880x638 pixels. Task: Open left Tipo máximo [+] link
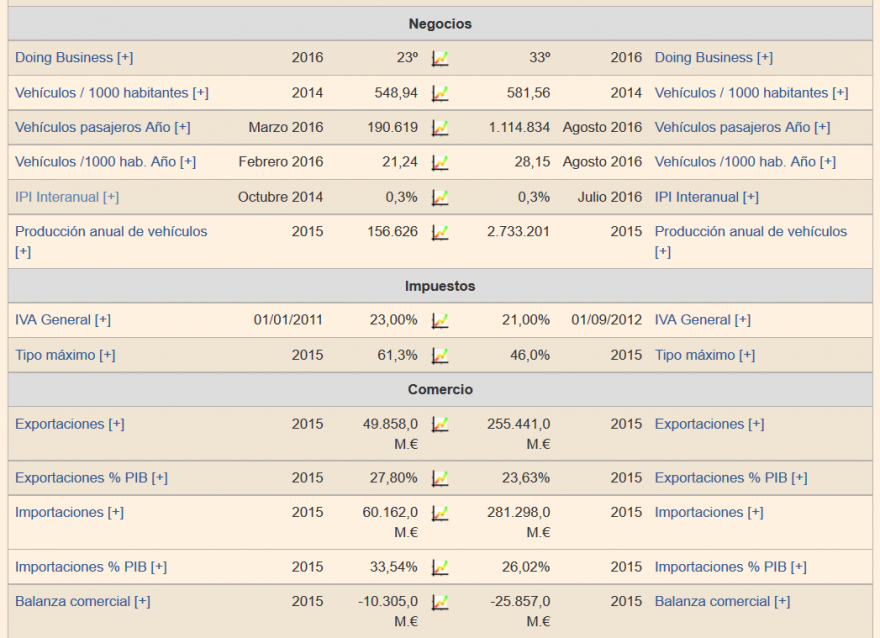click(x=65, y=355)
